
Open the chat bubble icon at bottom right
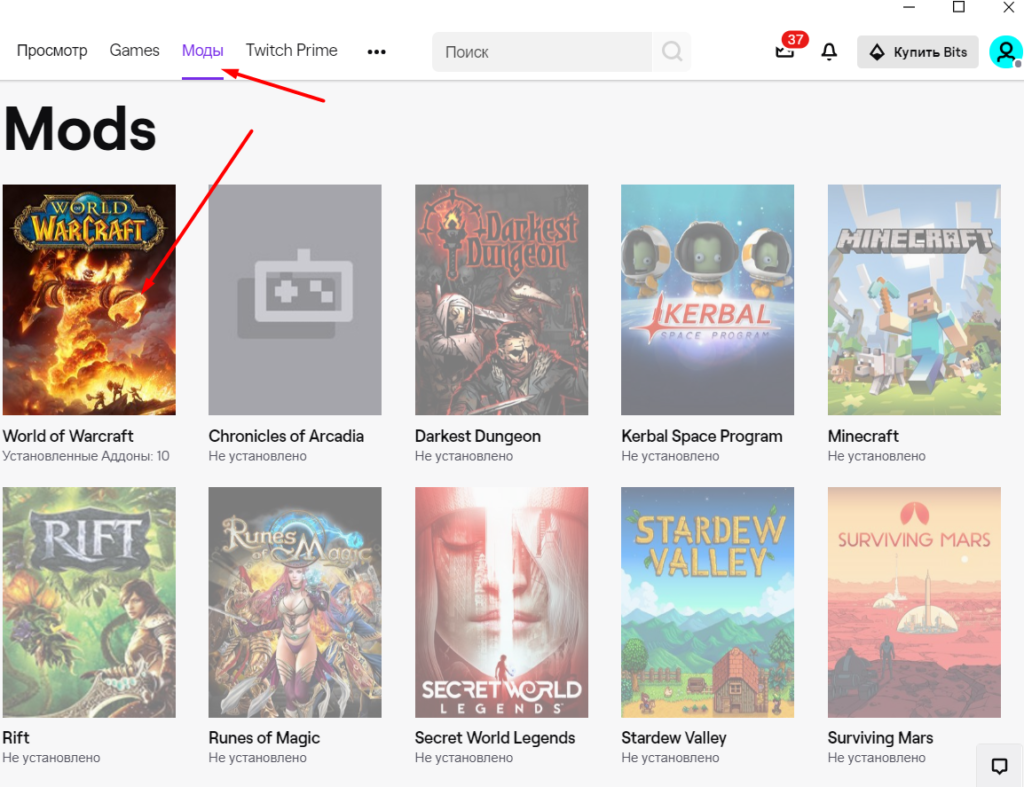(x=999, y=766)
